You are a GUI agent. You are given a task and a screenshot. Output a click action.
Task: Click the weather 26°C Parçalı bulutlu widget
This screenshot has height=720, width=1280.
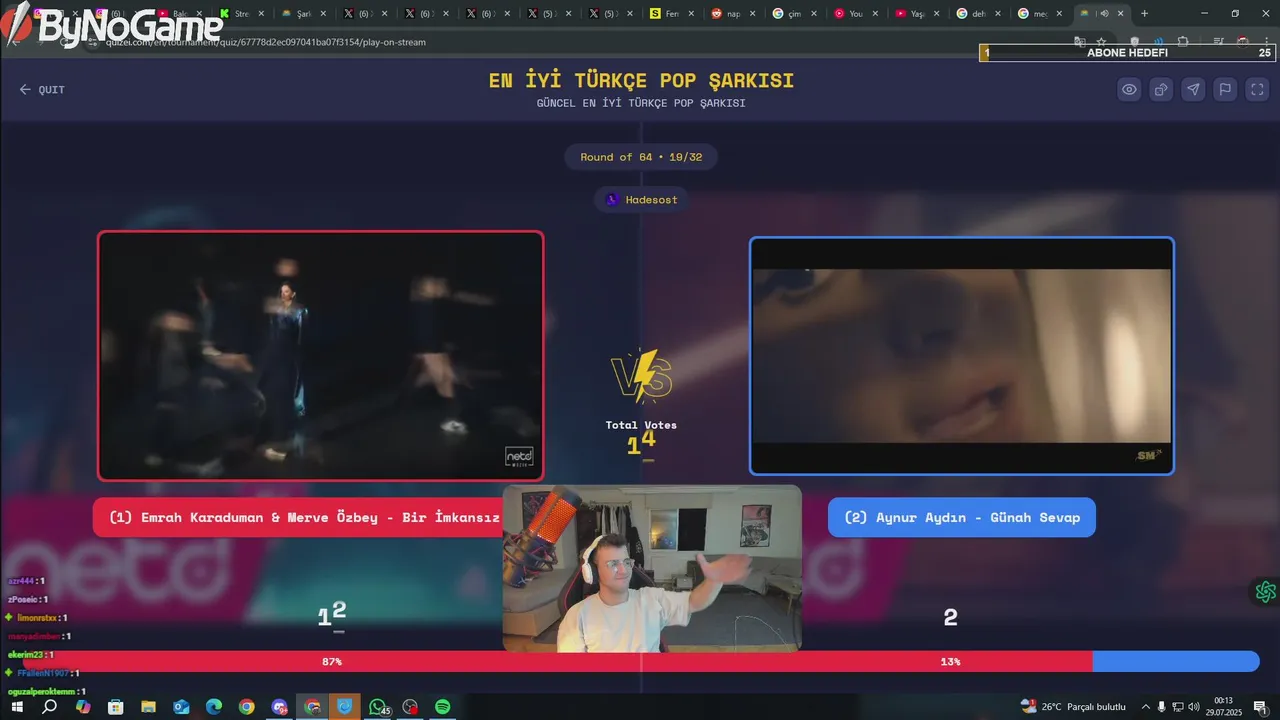pyautogui.click(x=1073, y=707)
